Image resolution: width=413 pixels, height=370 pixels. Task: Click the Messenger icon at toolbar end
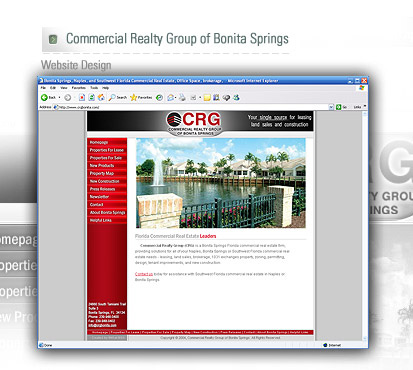pos(236,97)
